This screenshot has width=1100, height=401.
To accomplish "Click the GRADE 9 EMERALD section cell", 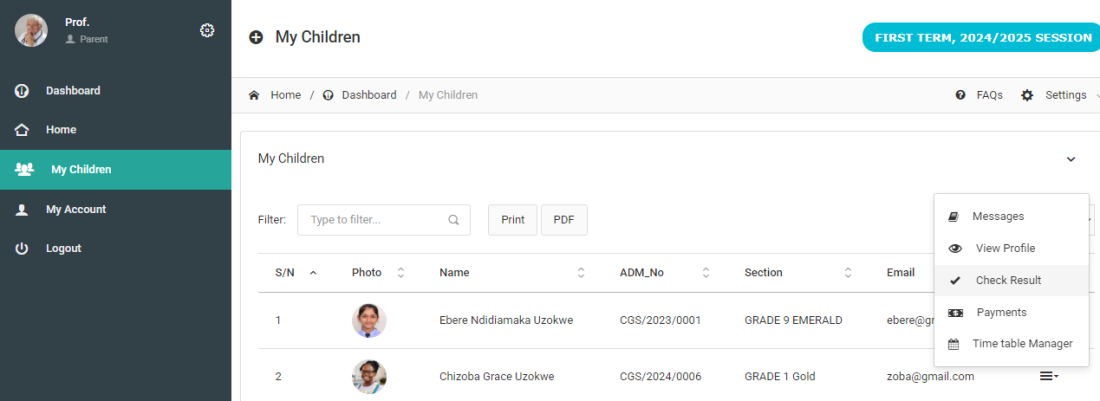I will (x=793, y=320).
